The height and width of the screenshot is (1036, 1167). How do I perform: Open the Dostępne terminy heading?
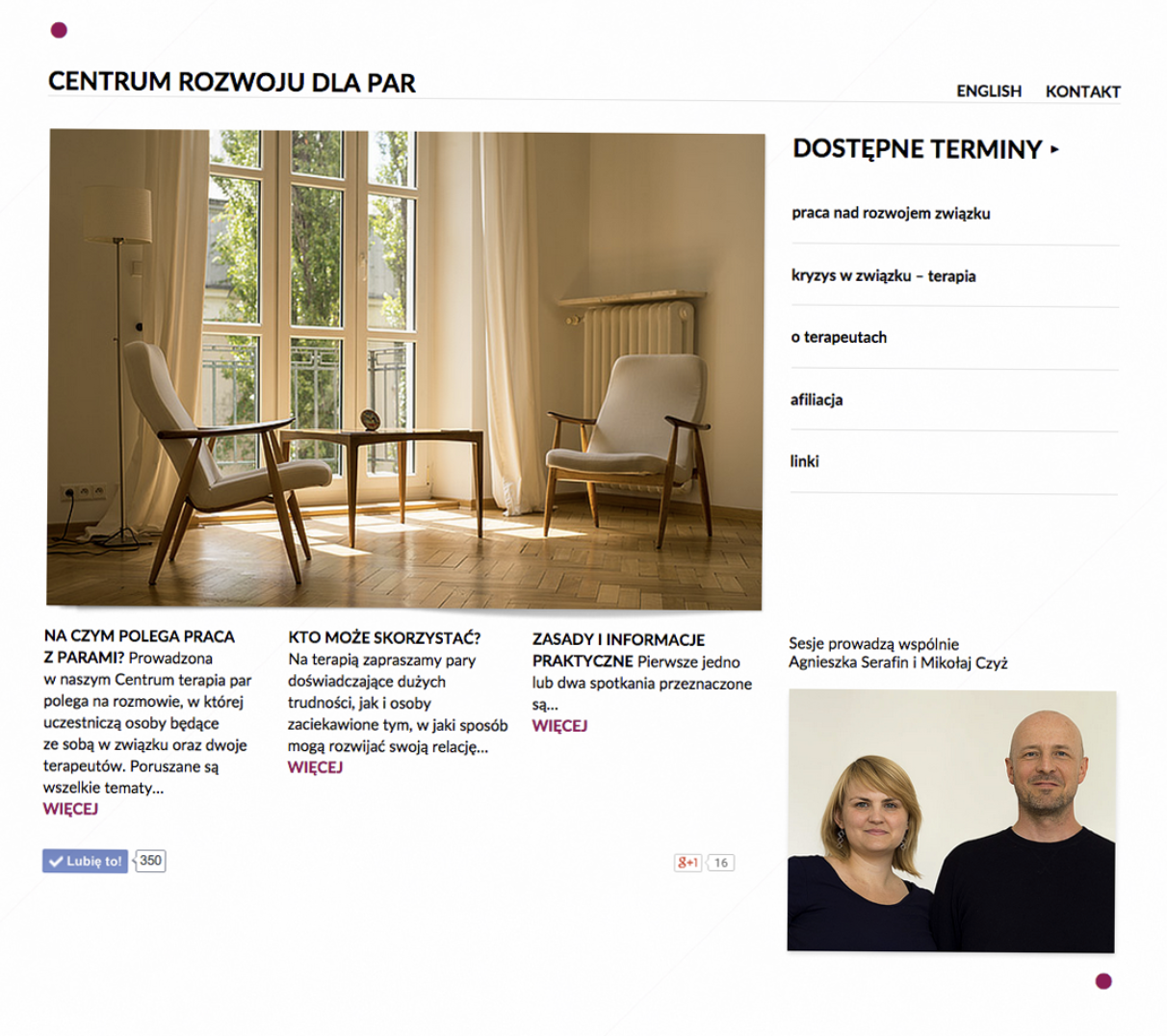click(x=918, y=149)
